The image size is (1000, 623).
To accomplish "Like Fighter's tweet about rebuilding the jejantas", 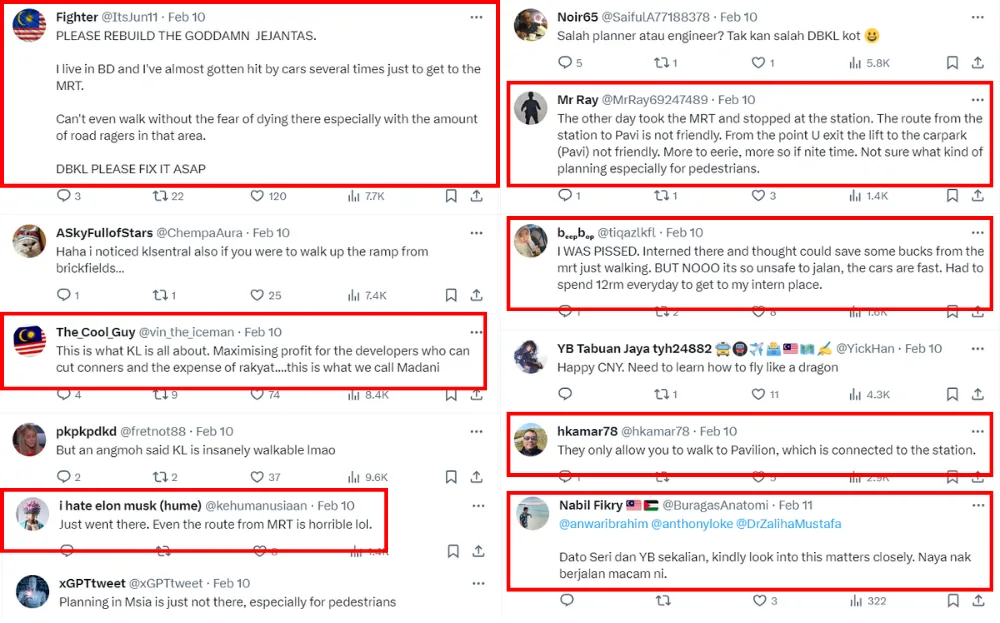I will point(257,196).
